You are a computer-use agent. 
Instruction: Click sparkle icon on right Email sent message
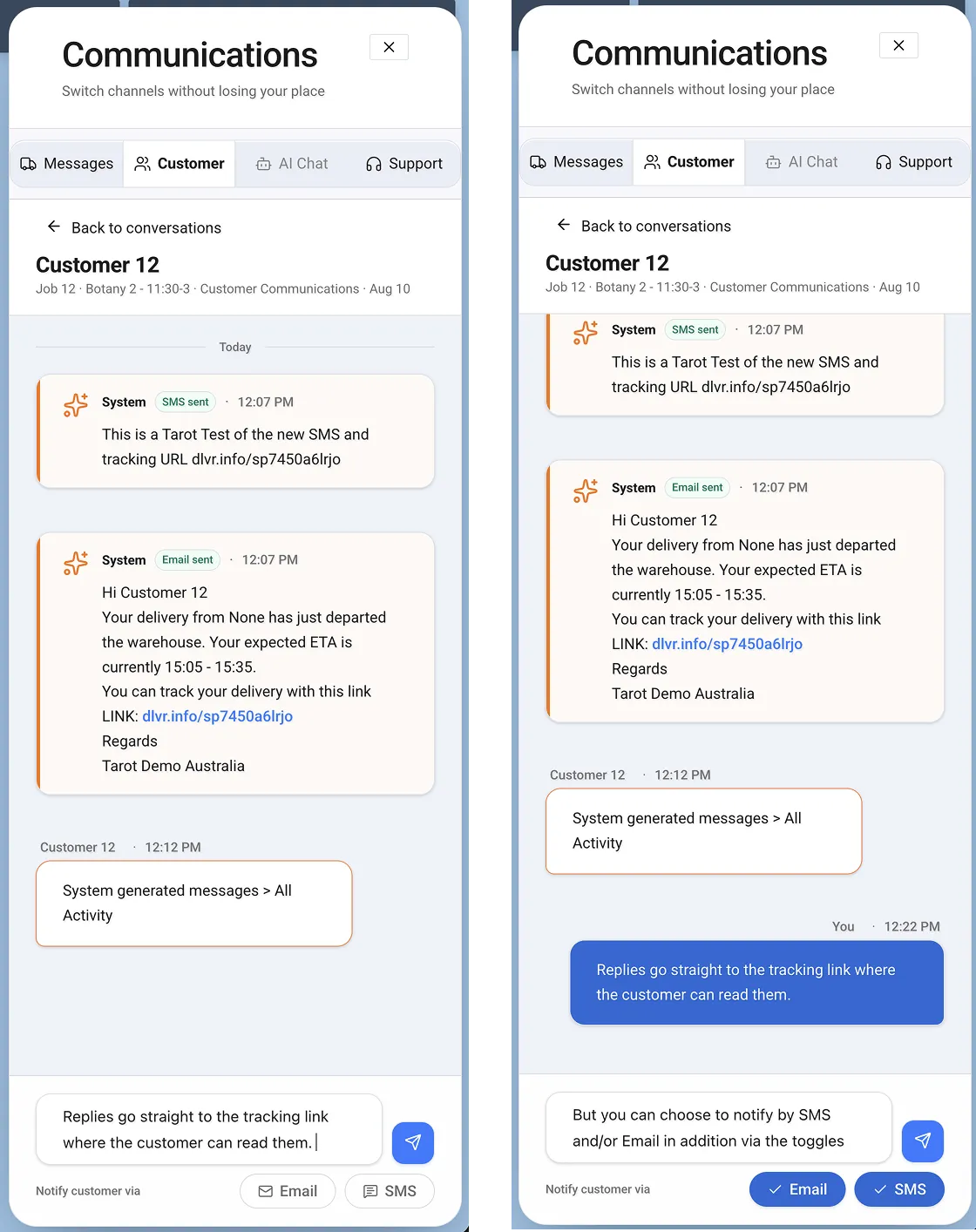(x=586, y=491)
